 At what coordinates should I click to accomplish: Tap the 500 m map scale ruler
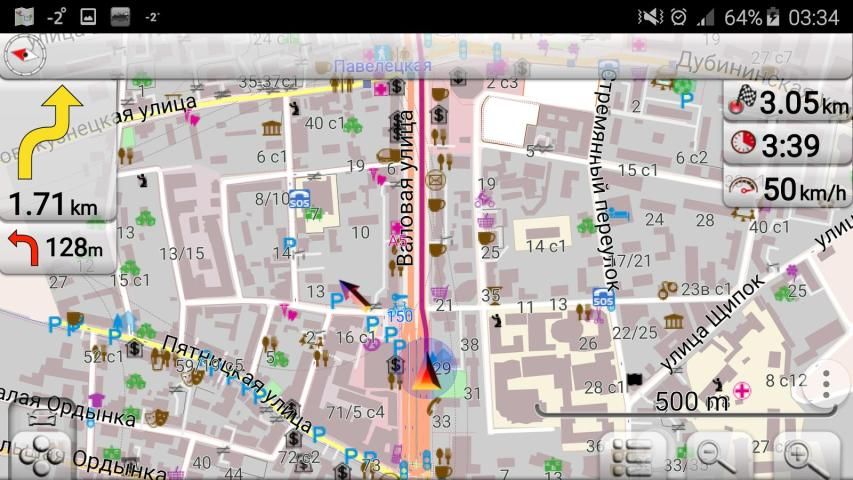point(690,402)
